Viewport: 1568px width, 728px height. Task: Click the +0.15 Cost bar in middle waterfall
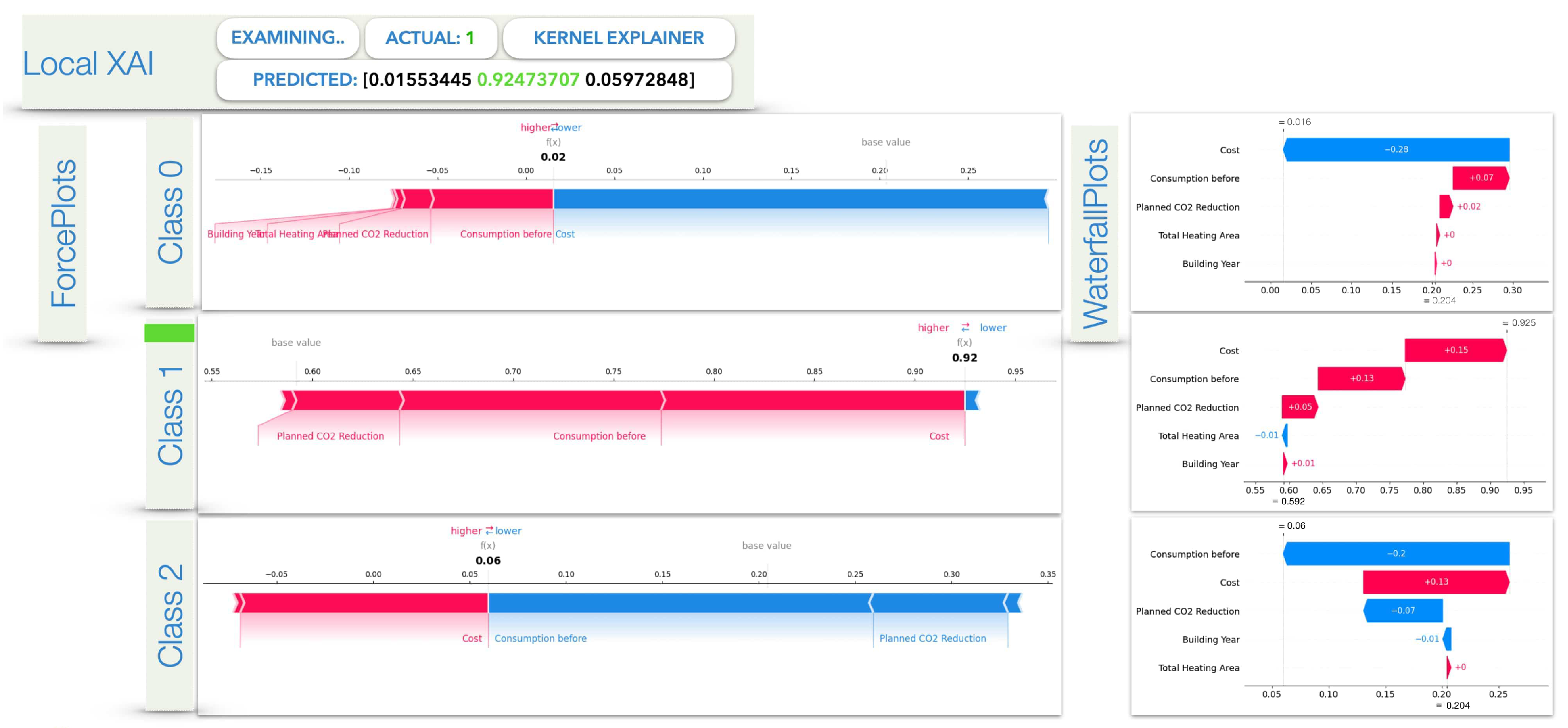click(1455, 351)
